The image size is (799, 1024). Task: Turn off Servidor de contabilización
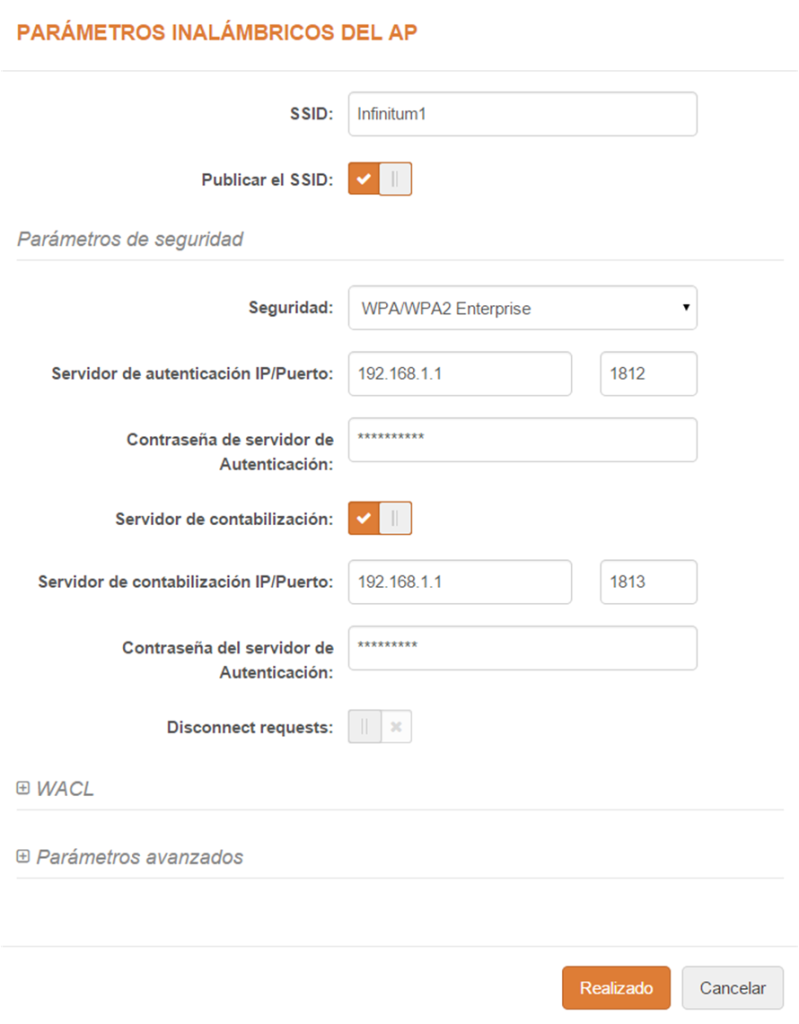tap(394, 518)
